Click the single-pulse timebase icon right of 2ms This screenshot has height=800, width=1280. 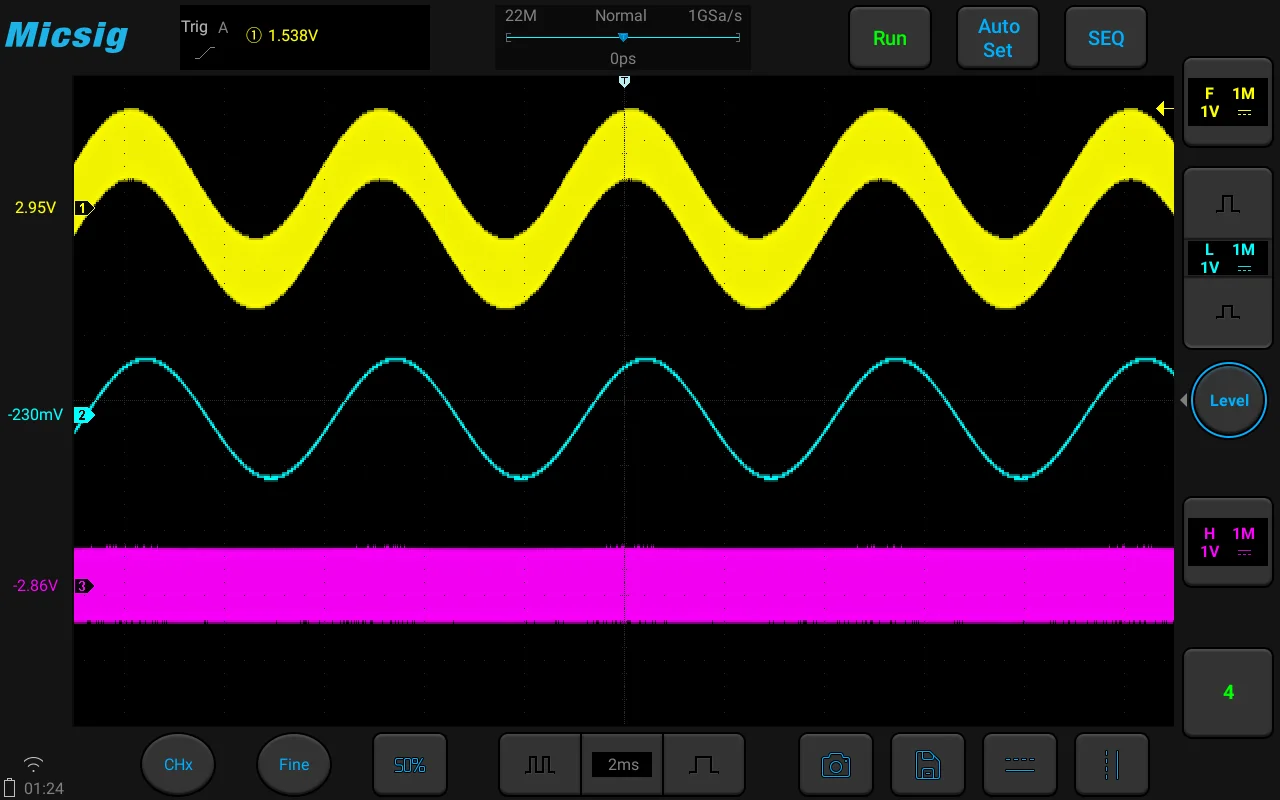704,765
